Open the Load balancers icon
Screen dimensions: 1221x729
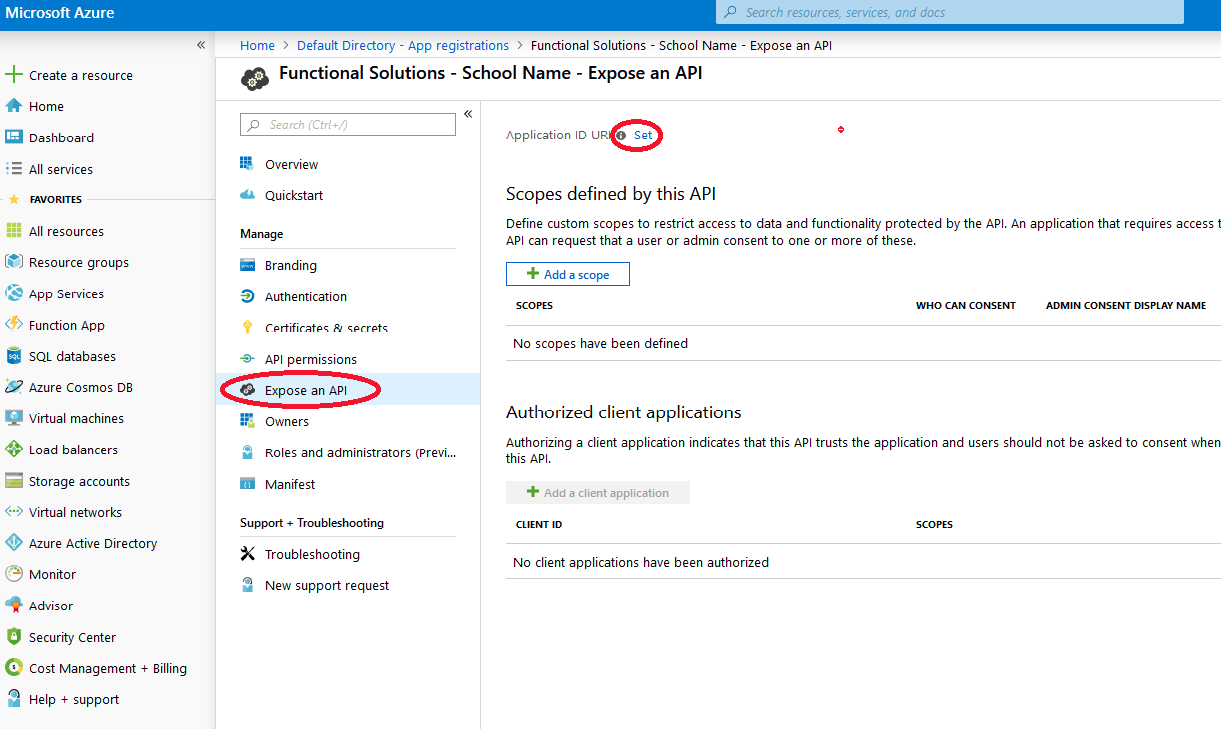click(14, 450)
